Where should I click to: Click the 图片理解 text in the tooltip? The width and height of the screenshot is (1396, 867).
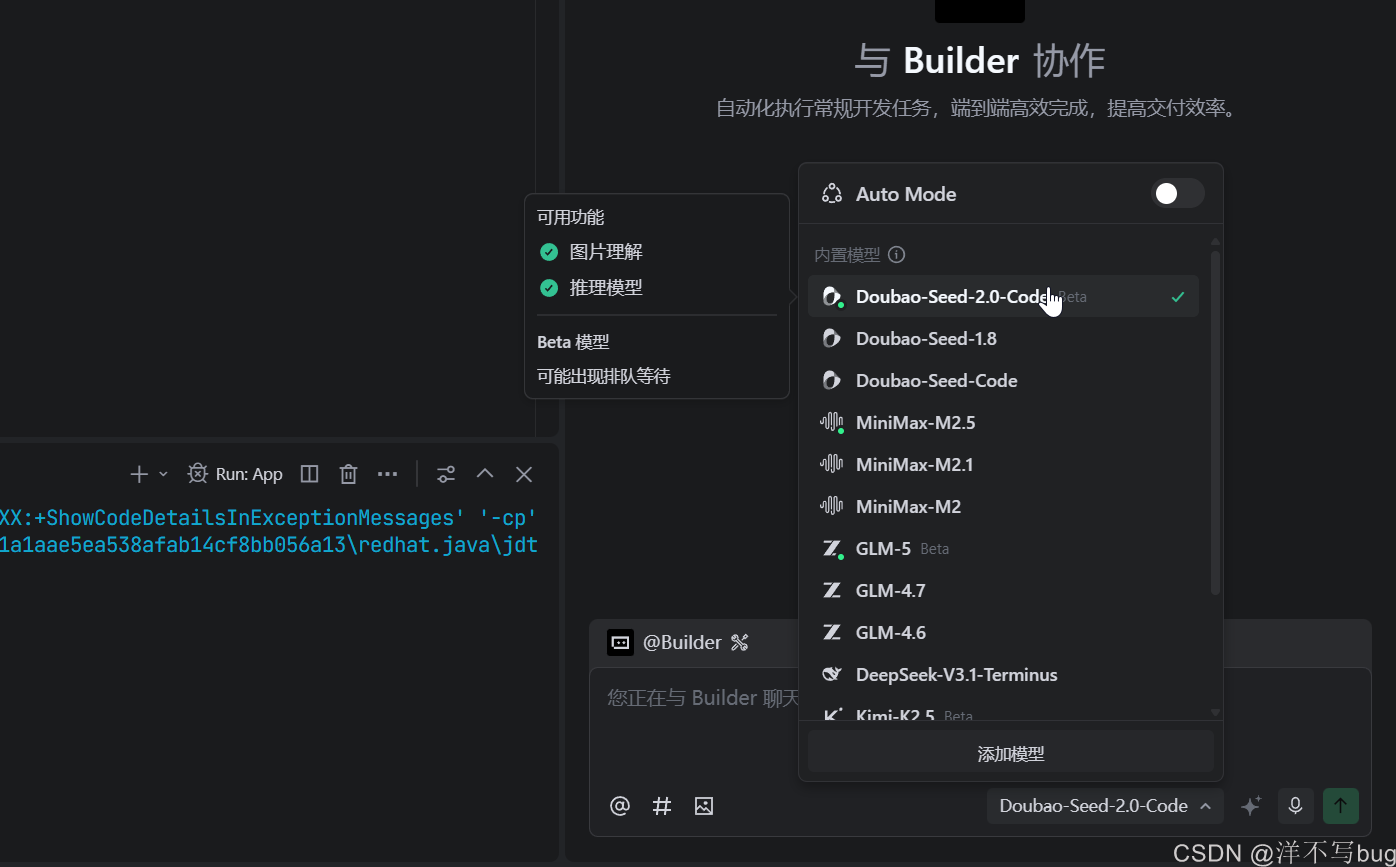point(606,252)
